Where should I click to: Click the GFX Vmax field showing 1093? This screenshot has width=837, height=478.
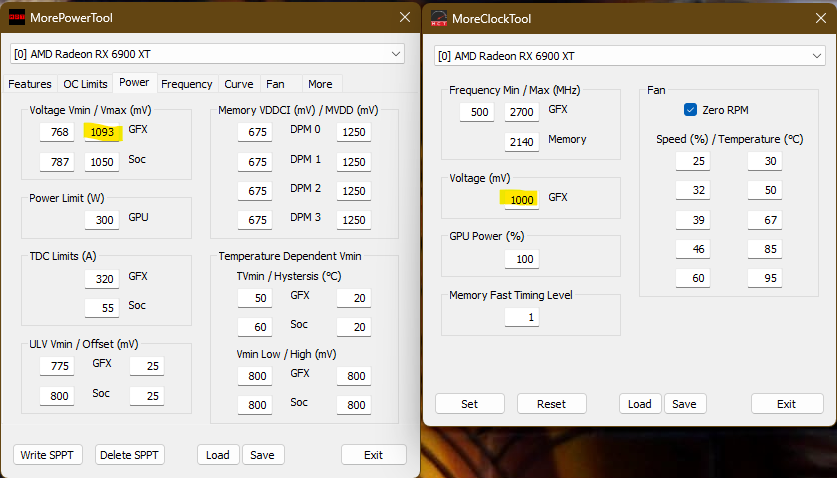tap(102, 132)
